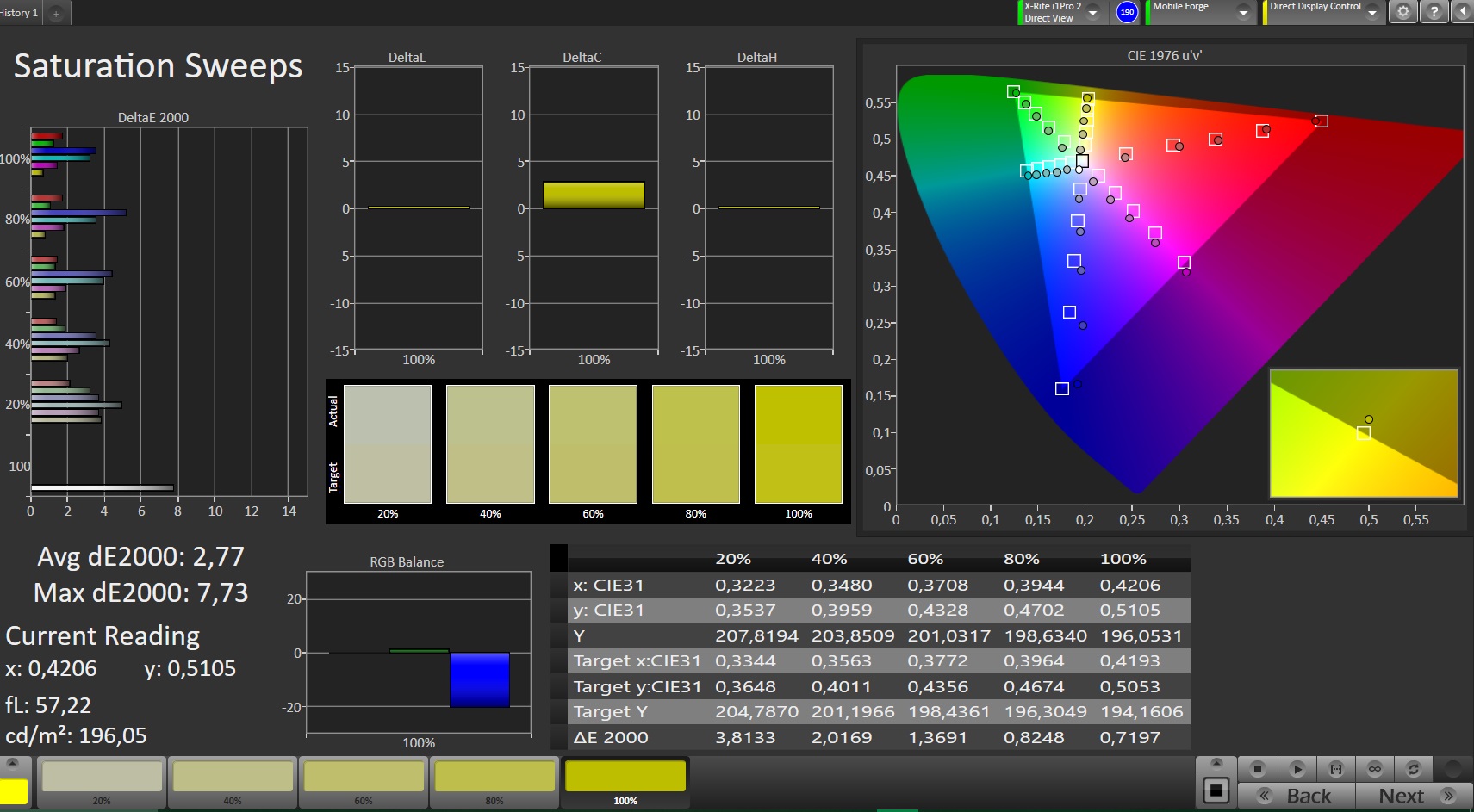Click the continuous read infinity icon
Viewport: 1474px width, 812px height.
1374,769
